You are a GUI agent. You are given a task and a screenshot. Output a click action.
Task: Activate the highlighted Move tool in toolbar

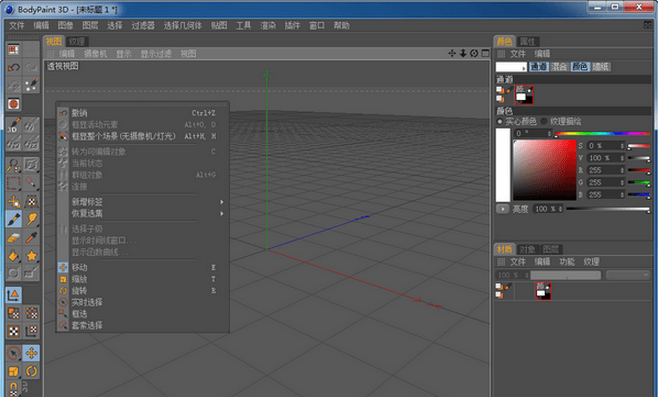tap(31, 353)
